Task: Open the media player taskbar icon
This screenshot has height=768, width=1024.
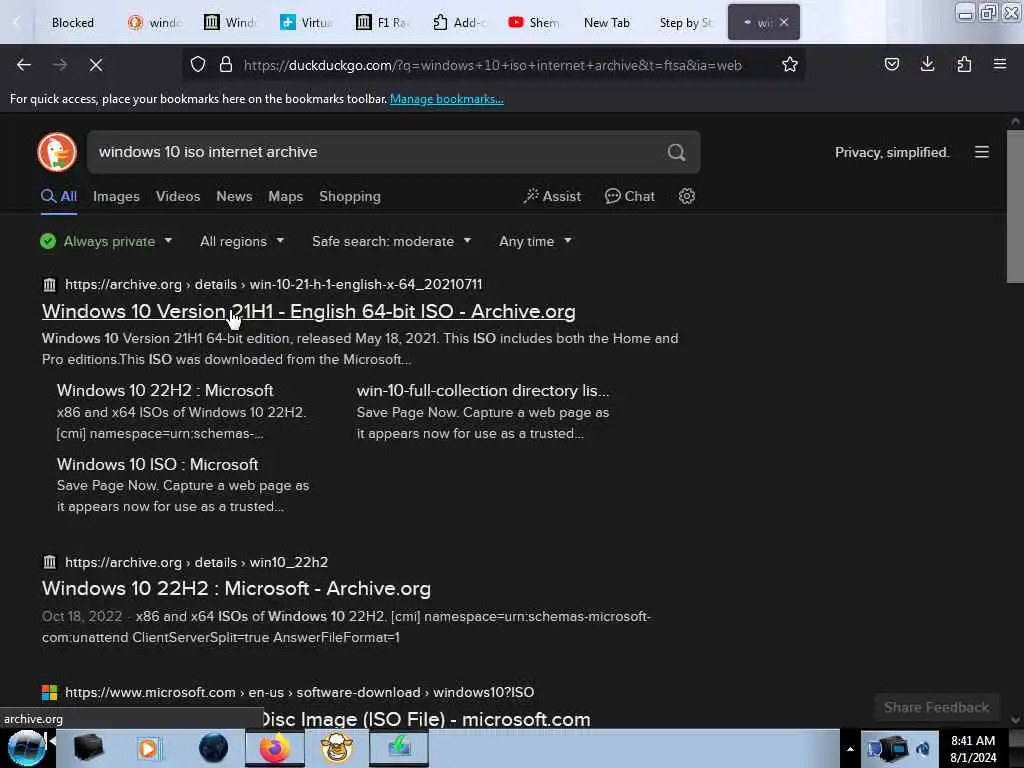Action: tap(148, 748)
